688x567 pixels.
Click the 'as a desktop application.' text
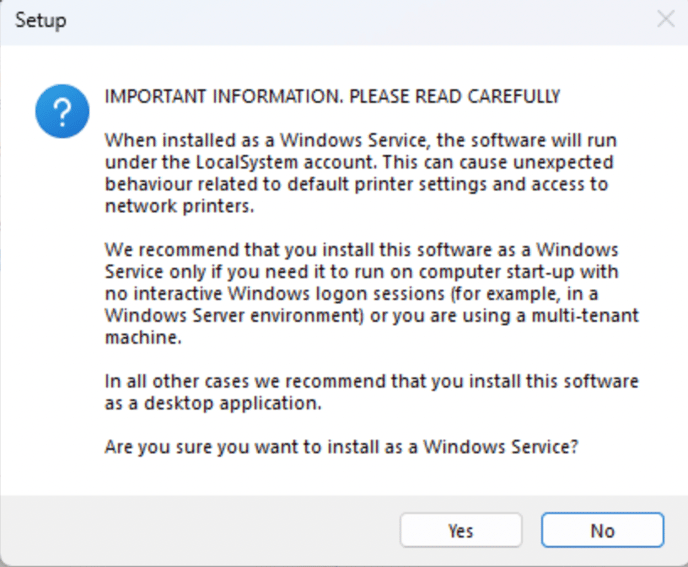[213, 403]
